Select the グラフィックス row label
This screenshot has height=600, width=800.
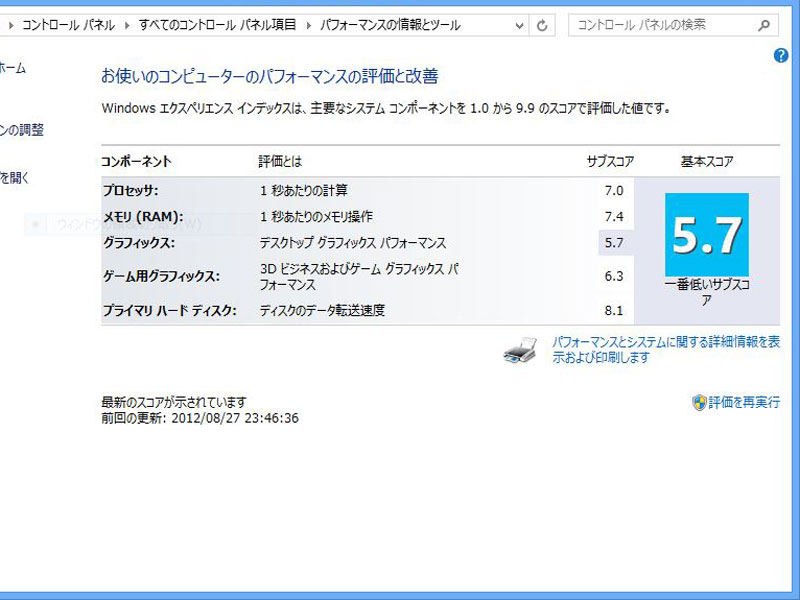pos(139,243)
